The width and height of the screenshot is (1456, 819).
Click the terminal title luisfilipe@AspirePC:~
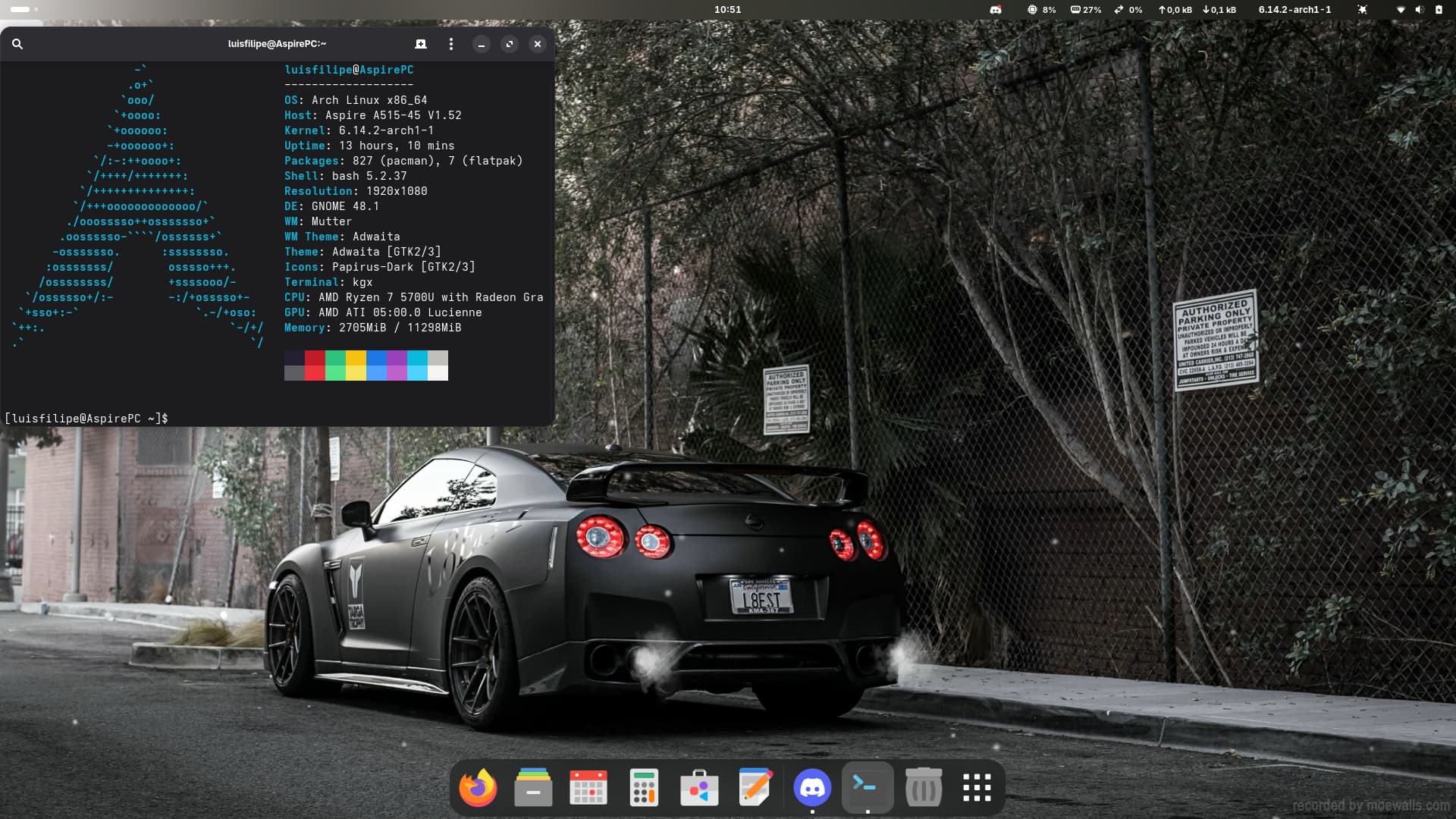tap(277, 44)
